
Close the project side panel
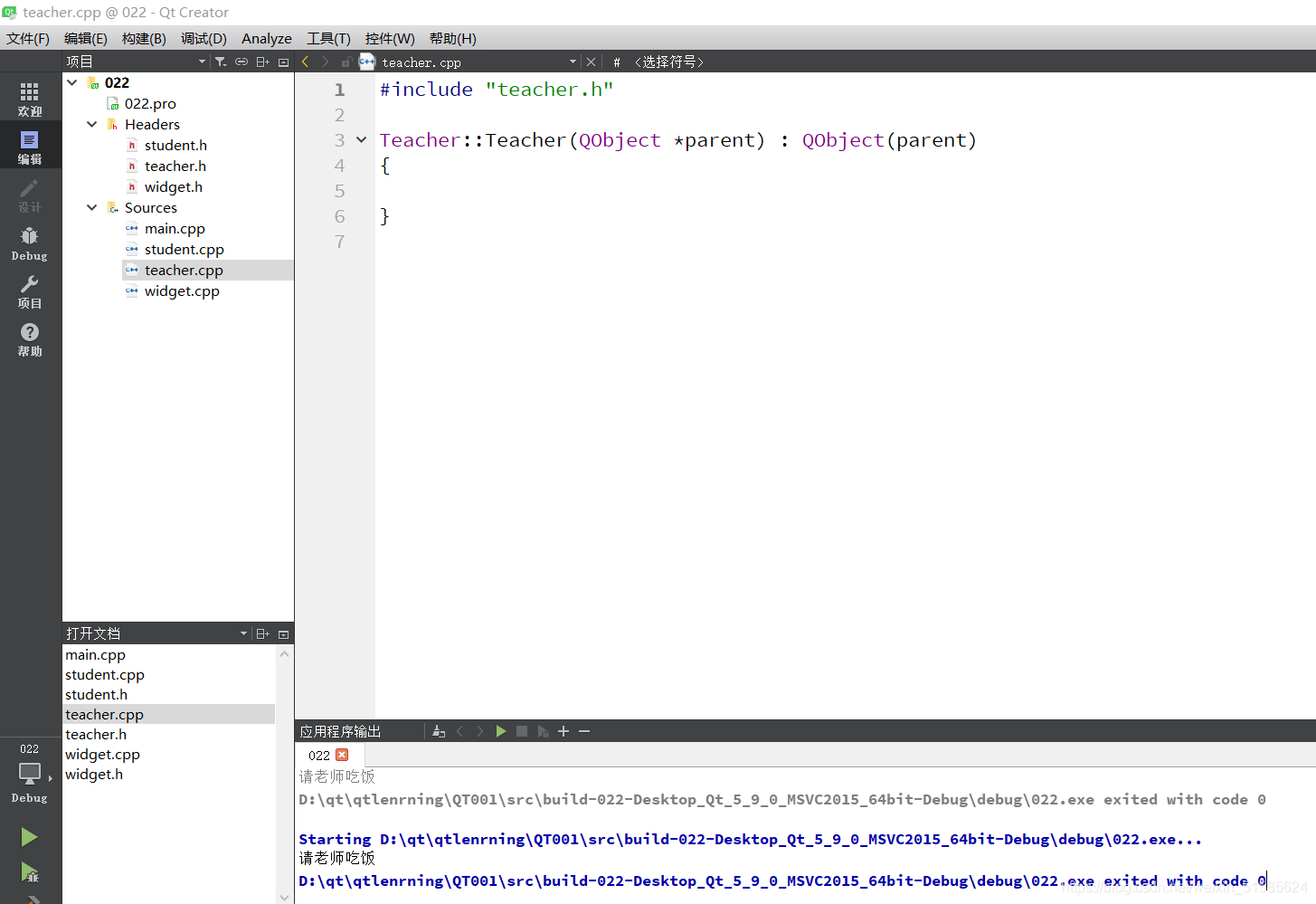(283, 62)
